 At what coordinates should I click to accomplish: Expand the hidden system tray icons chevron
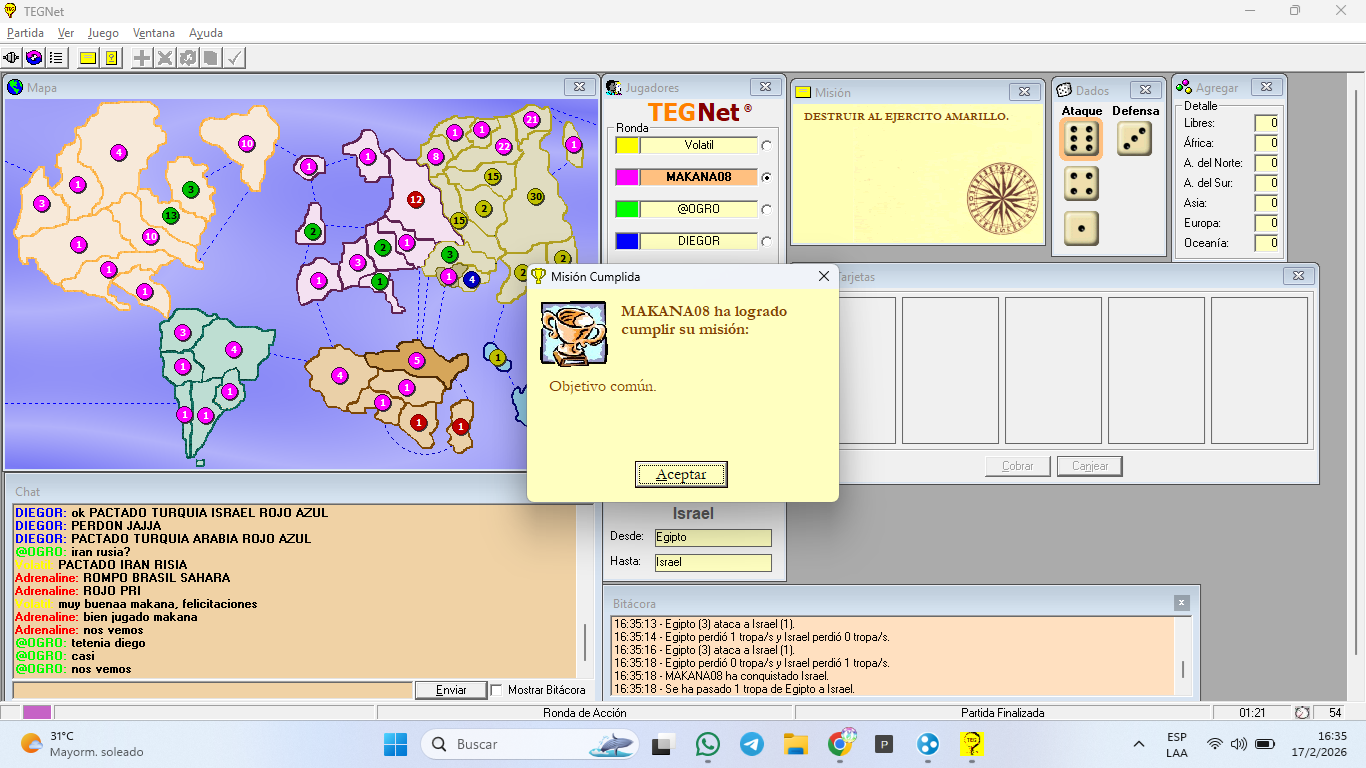pyautogui.click(x=1138, y=744)
